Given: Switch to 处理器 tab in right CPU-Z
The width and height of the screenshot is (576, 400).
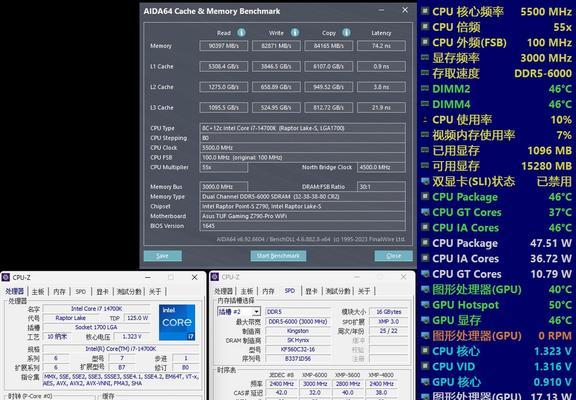Looking at the screenshot, I should (223, 291).
